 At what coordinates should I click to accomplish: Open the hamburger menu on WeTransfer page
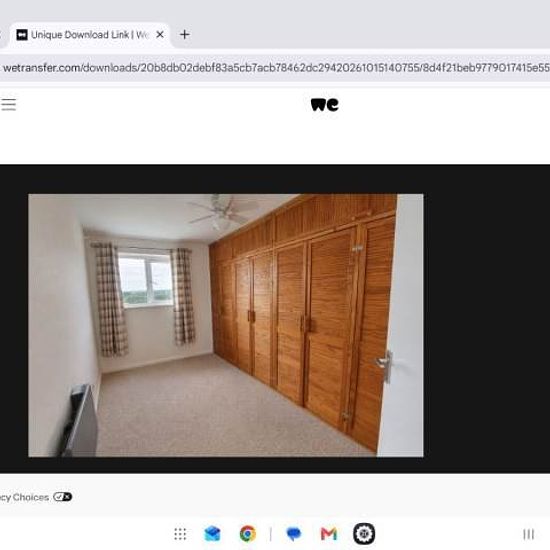(x=8, y=104)
